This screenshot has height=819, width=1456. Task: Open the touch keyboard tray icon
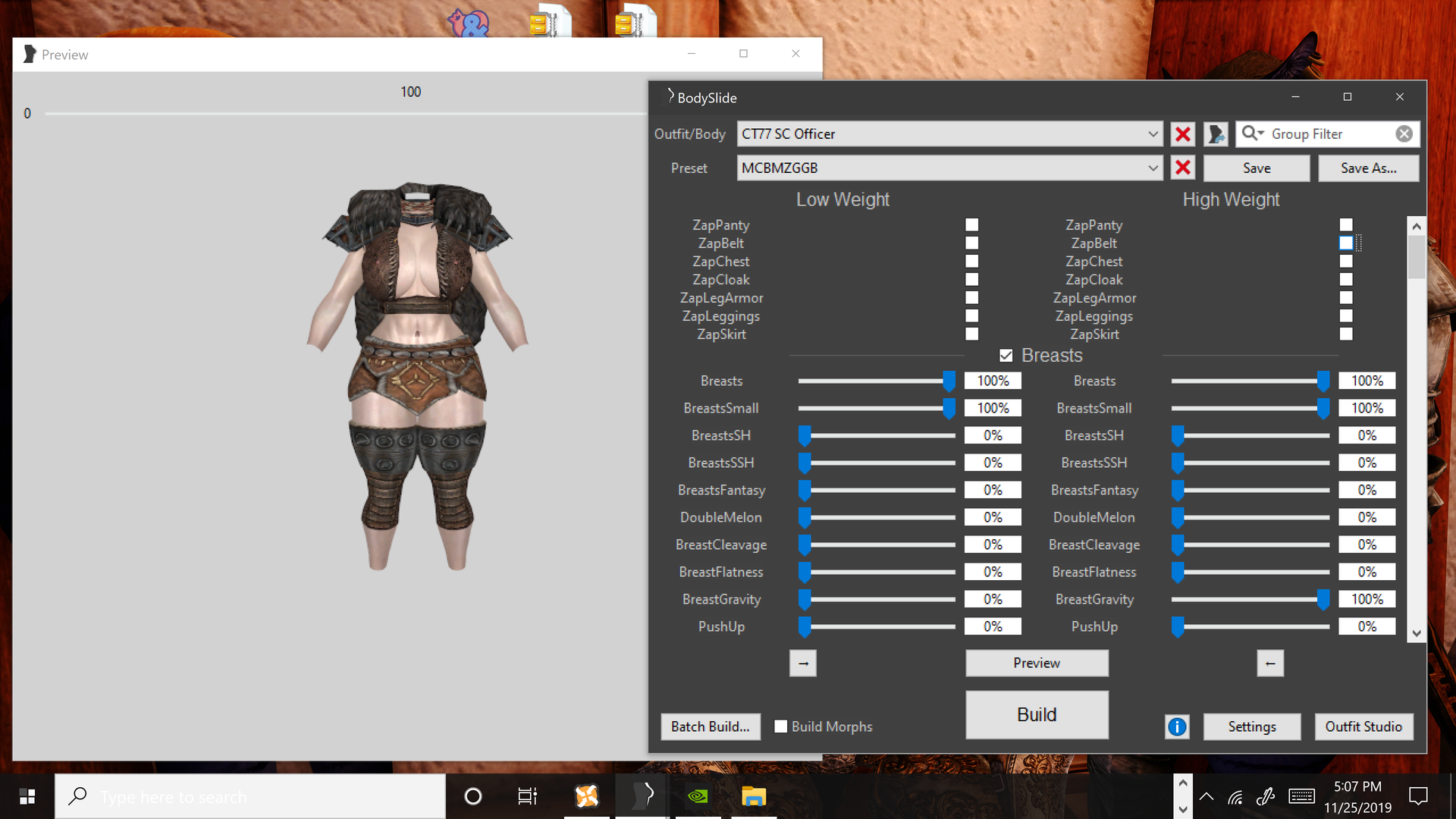pos(1301,796)
